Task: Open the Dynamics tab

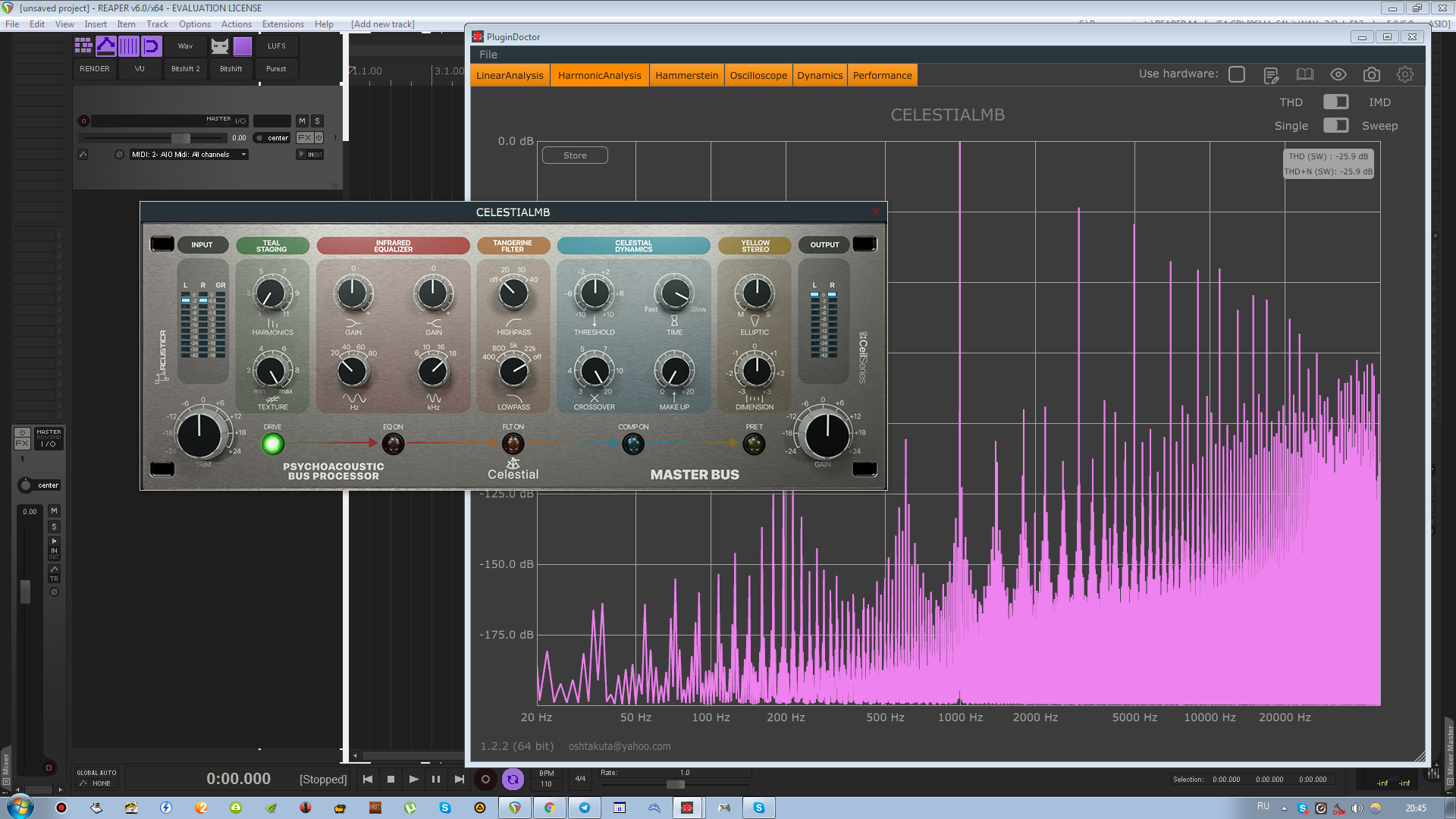Action: tap(820, 75)
